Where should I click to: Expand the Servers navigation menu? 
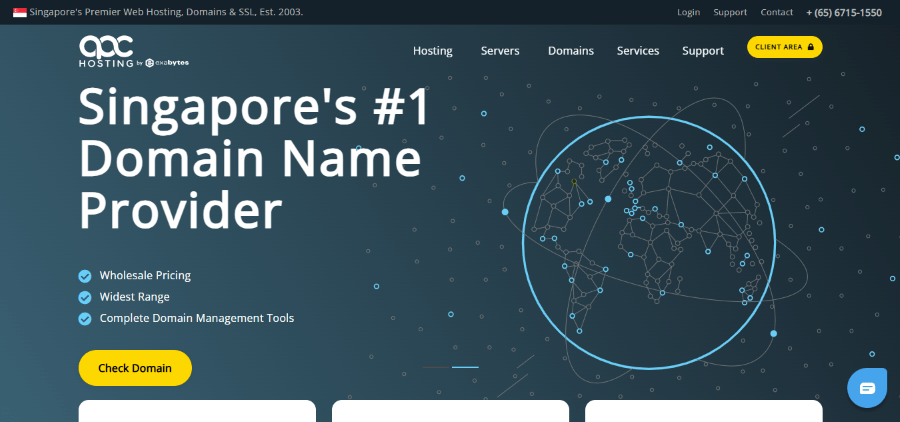click(500, 51)
